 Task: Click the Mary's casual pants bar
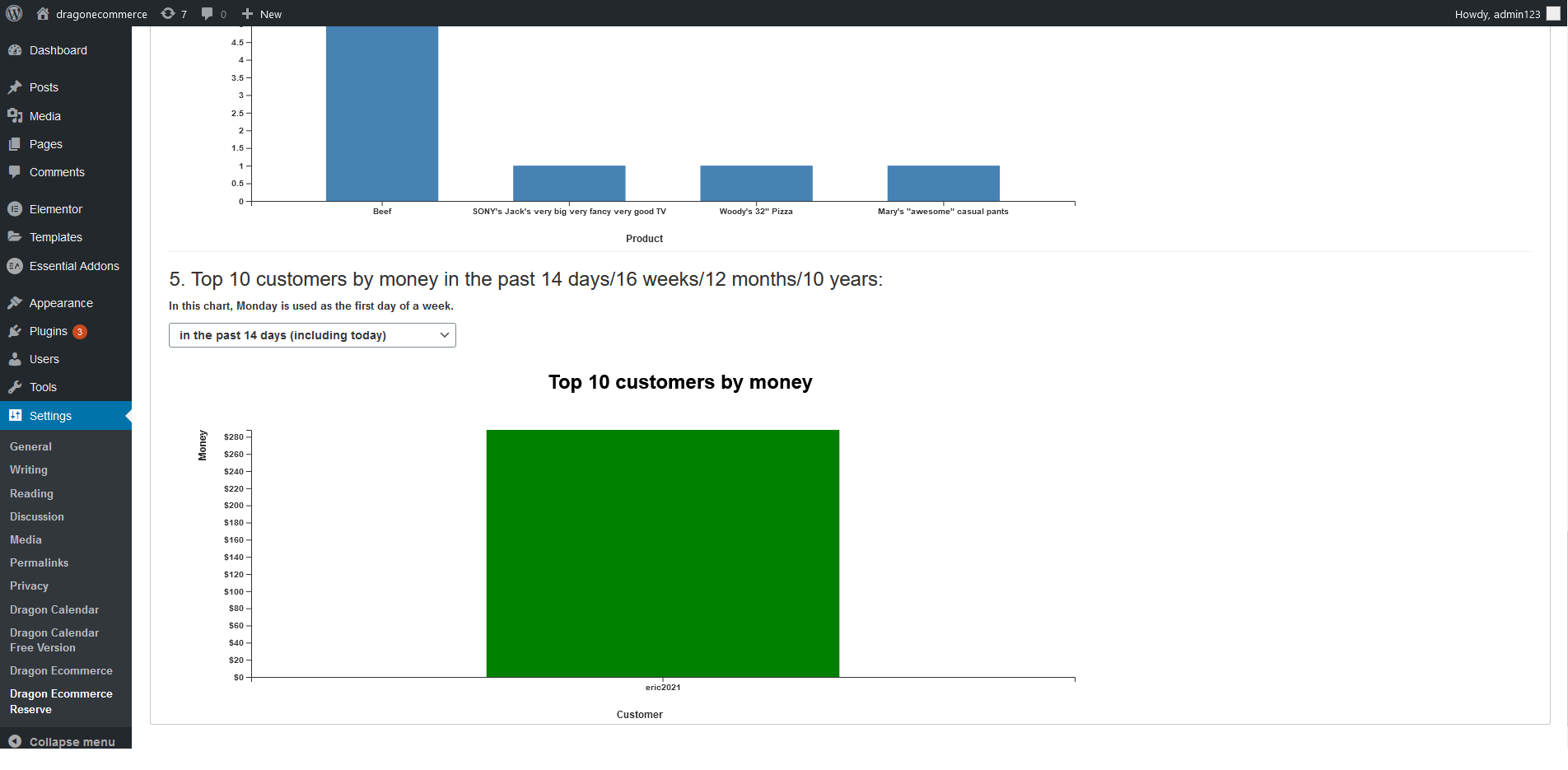[944, 184]
